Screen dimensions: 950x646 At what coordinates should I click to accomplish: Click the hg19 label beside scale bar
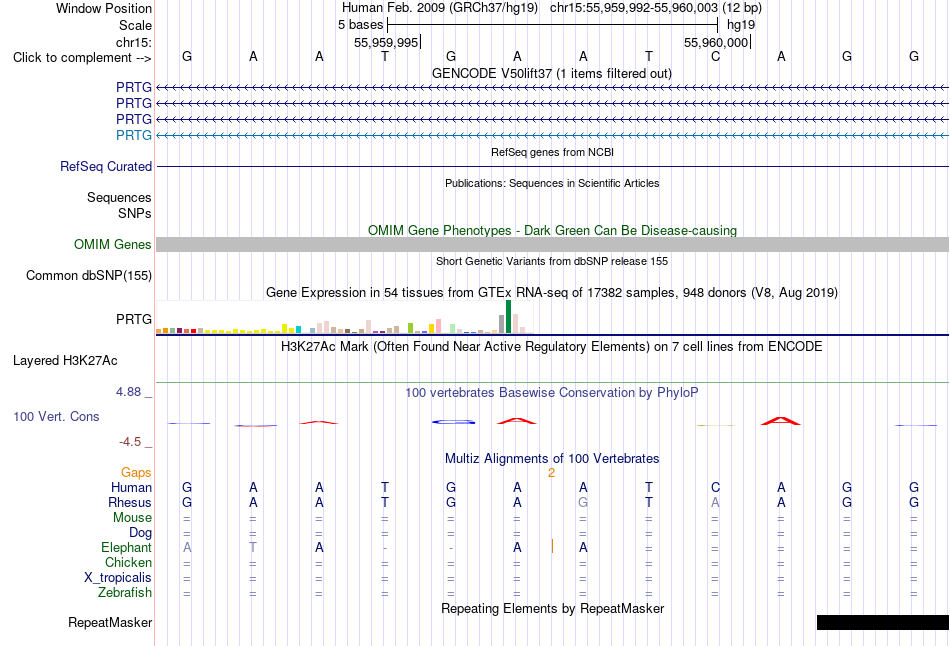point(741,25)
